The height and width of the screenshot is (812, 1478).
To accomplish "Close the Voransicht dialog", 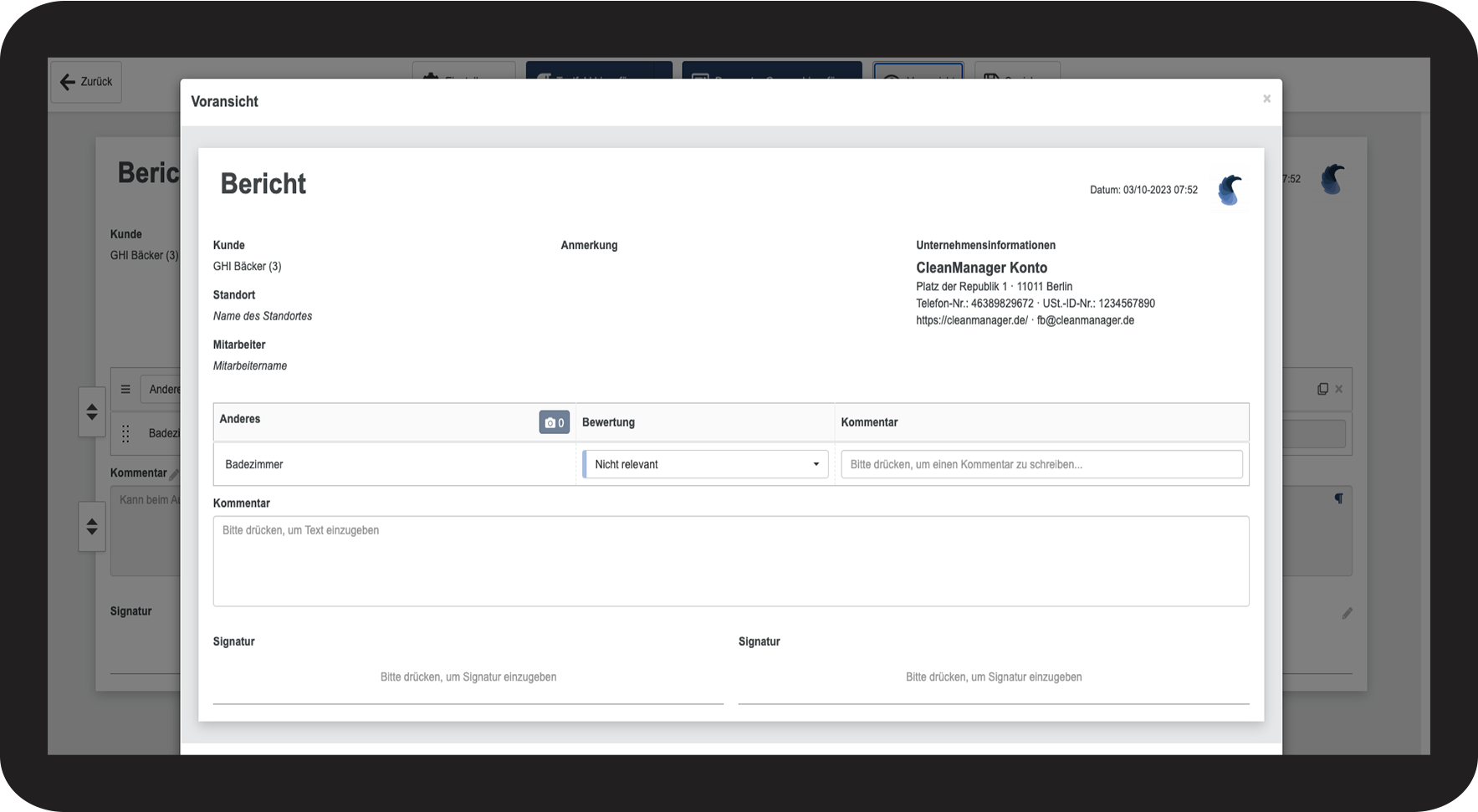I will click(x=1266, y=99).
